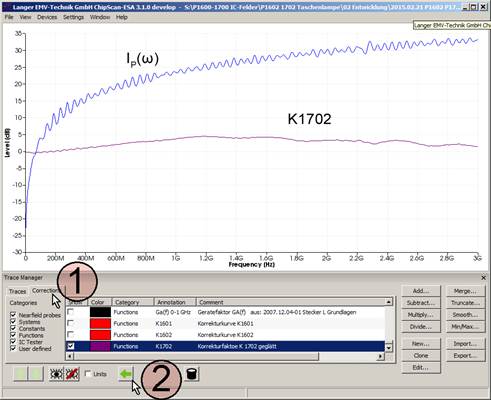Open the Settings menu
The image size is (491, 400).
click(x=73, y=17)
